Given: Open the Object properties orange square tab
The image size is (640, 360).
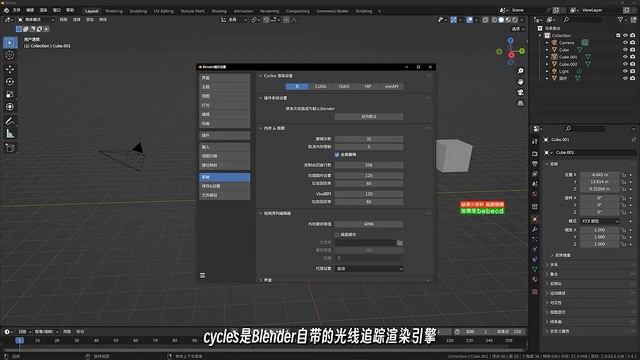Looking at the screenshot, I should click(x=535, y=219).
